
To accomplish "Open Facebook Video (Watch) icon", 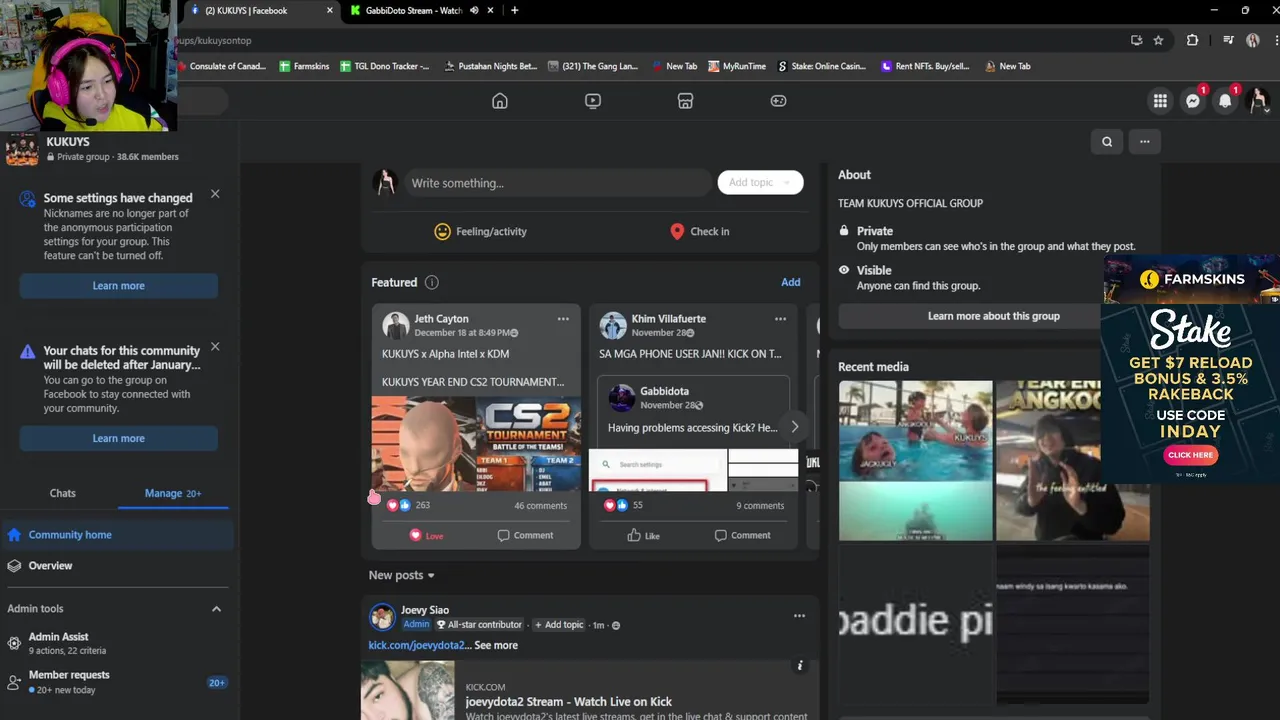I will (x=593, y=101).
